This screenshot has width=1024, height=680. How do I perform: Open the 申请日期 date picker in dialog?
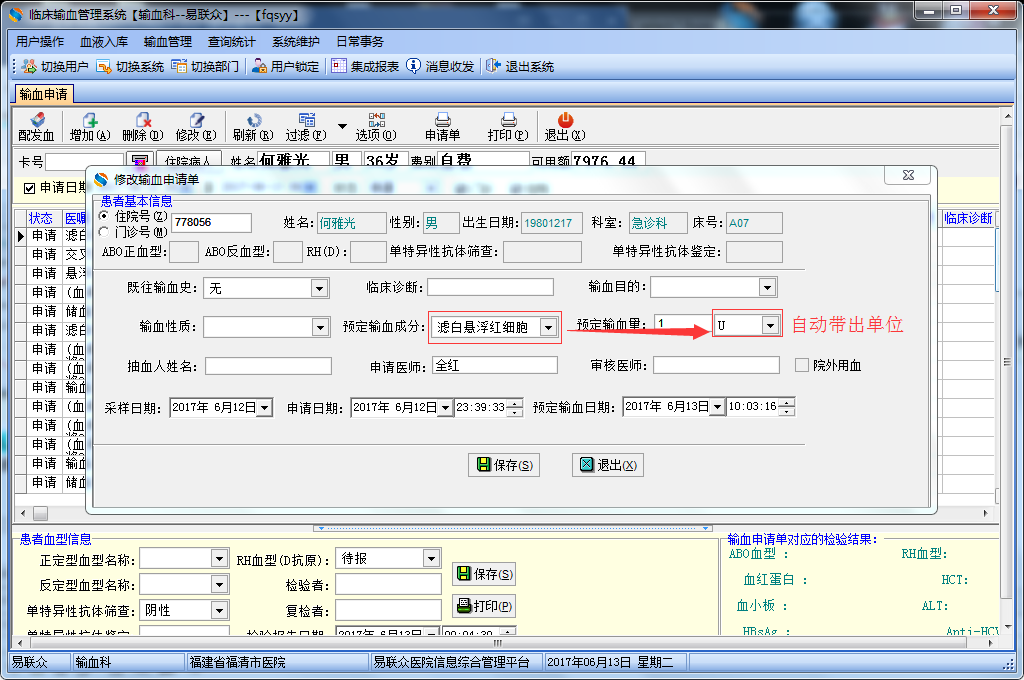(445, 408)
